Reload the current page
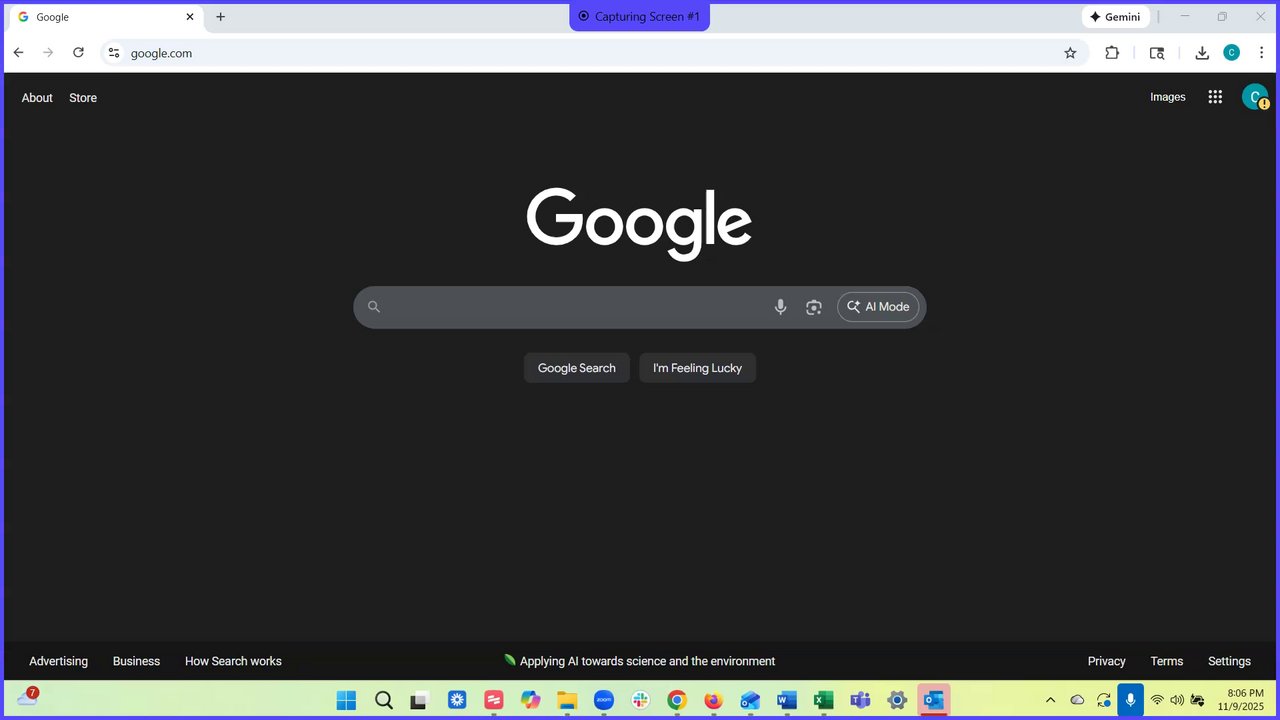The width and height of the screenshot is (1280, 720). [x=78, y=53]
